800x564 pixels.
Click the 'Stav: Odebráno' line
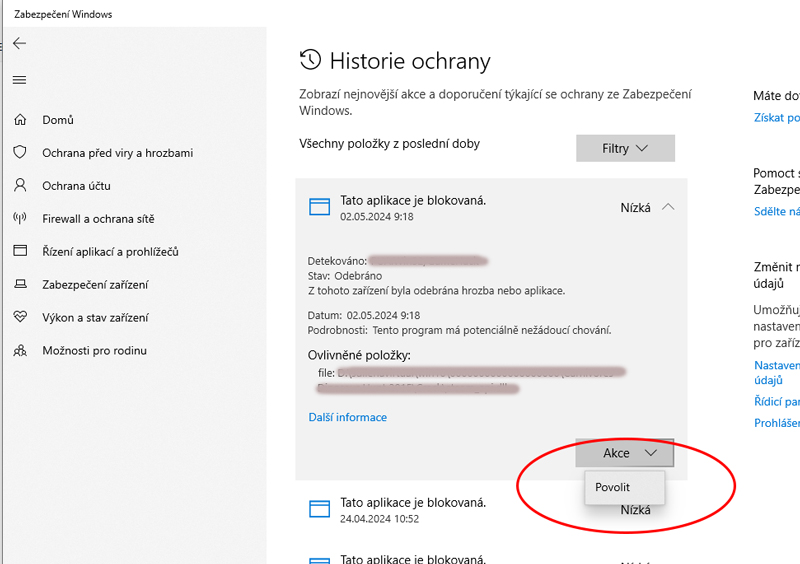click(x=344, y=276)
